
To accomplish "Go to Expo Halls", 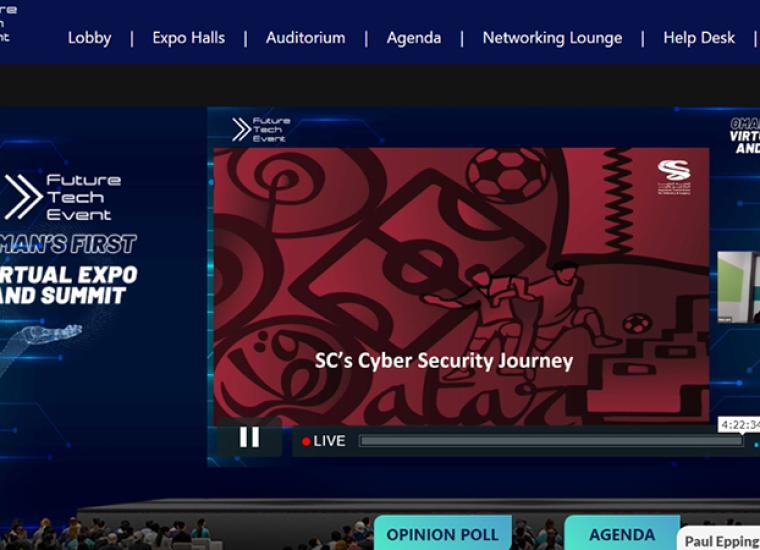I will (x=189, y=38).
